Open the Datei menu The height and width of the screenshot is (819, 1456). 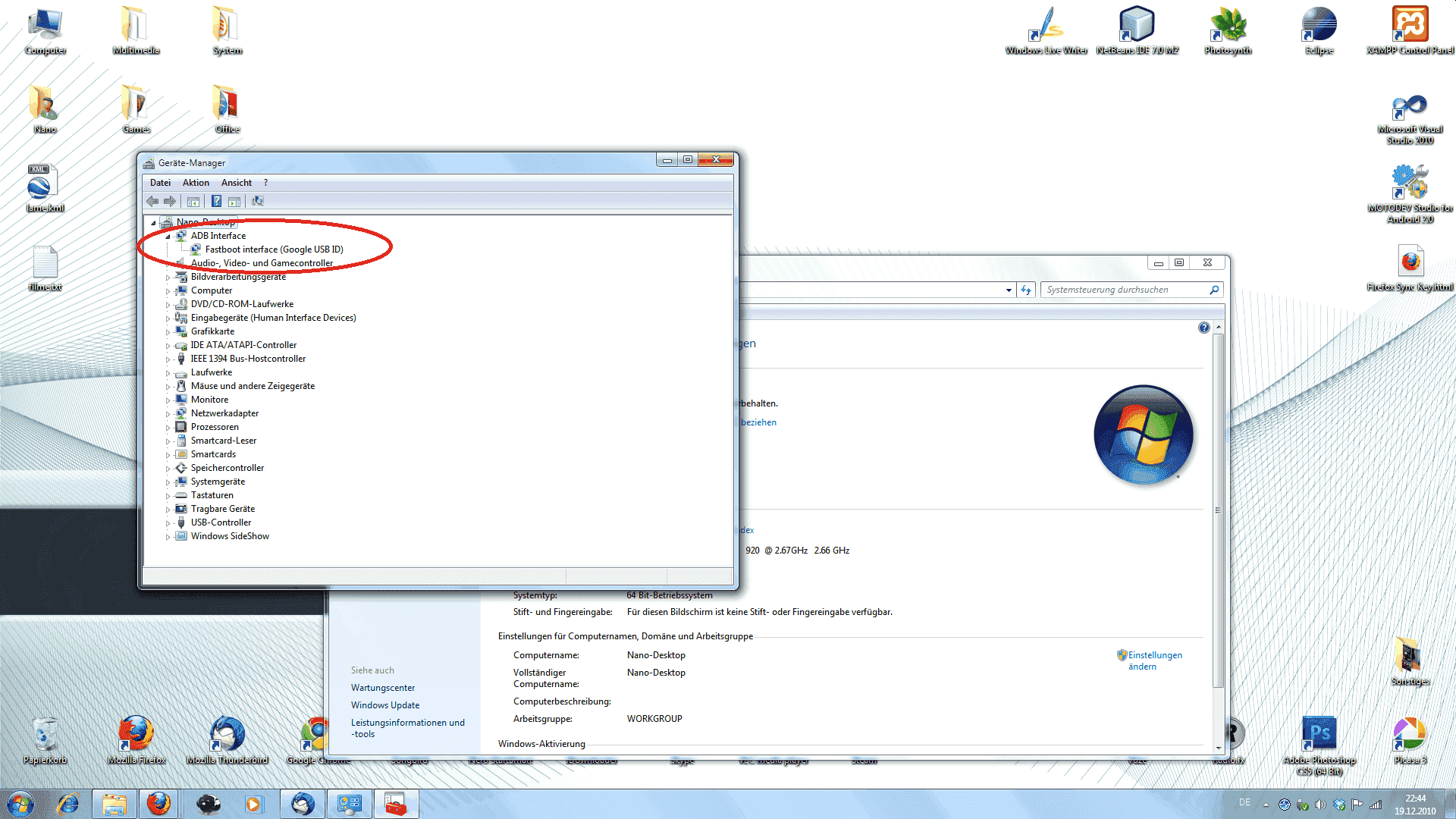[x=160, y=183]
